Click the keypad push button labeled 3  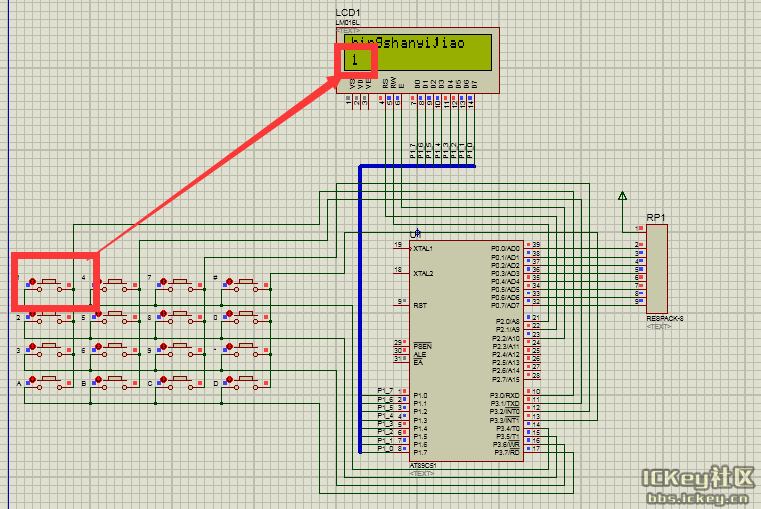50,350
